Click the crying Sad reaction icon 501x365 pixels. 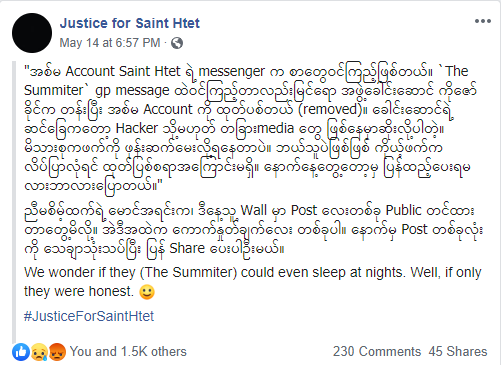tap(39, 352)
